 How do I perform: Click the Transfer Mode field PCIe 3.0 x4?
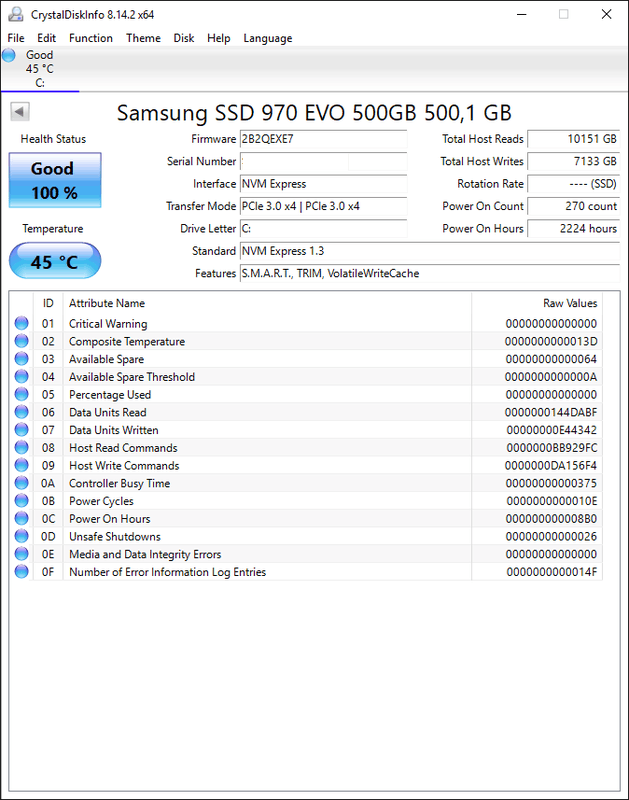point(323,206)
